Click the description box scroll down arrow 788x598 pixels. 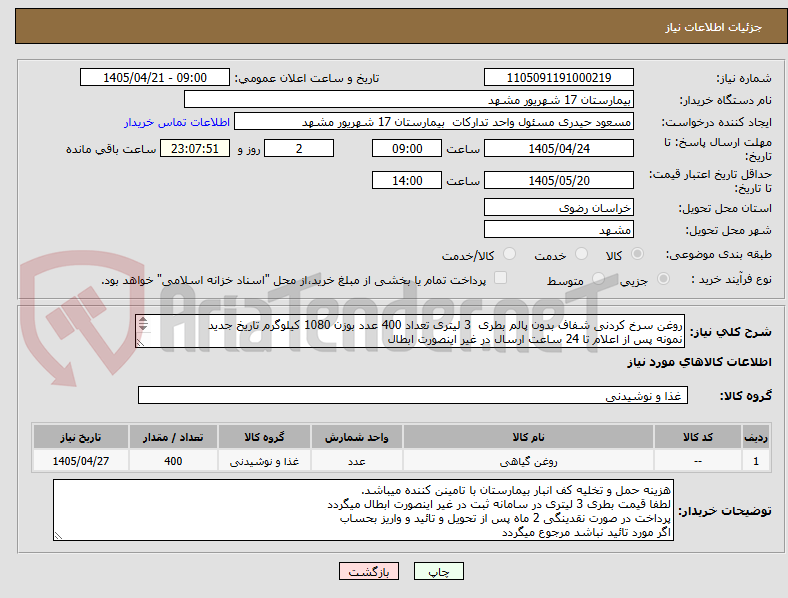coord(143,327)
